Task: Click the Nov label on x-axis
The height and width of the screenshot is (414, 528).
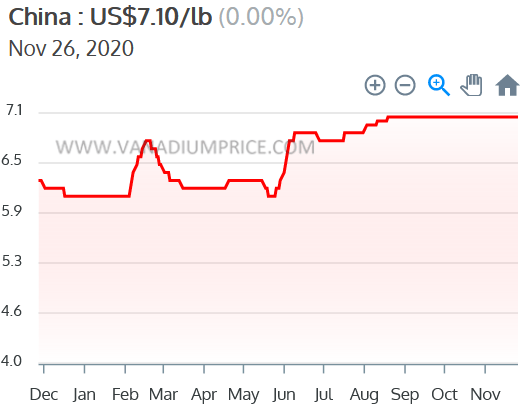Action: 485,394
